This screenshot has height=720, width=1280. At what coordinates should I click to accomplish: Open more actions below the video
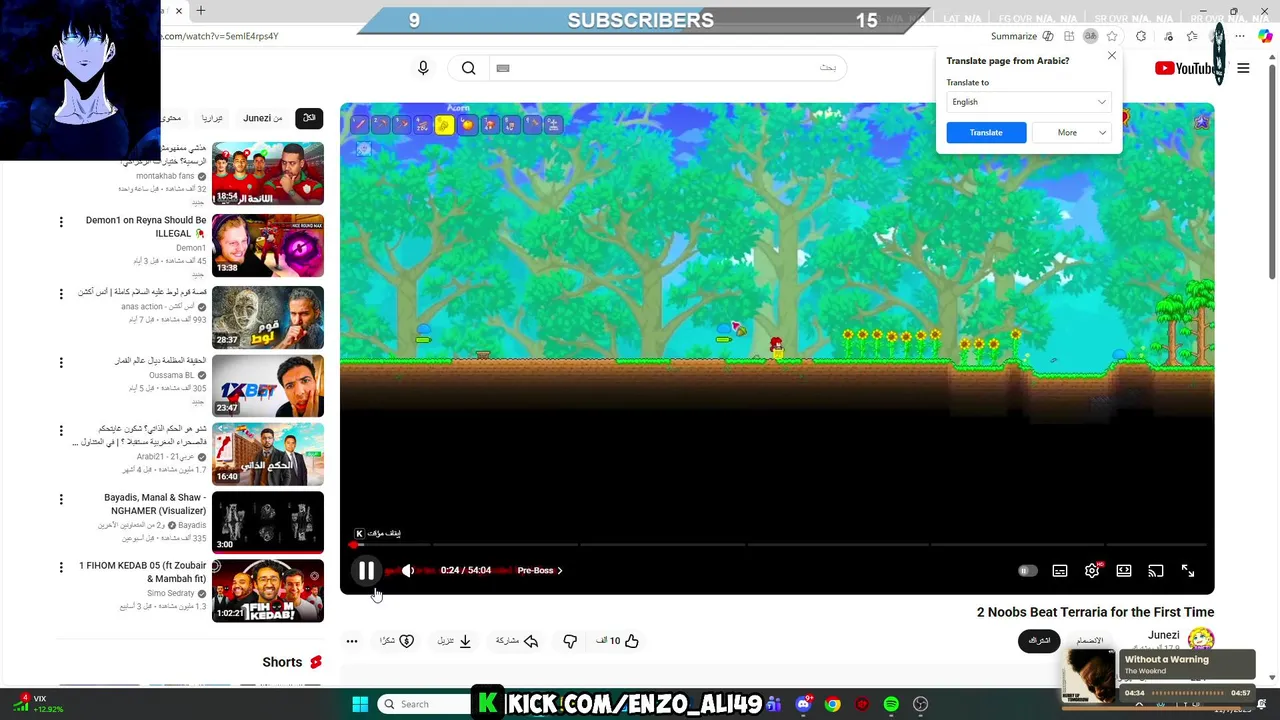352,641
